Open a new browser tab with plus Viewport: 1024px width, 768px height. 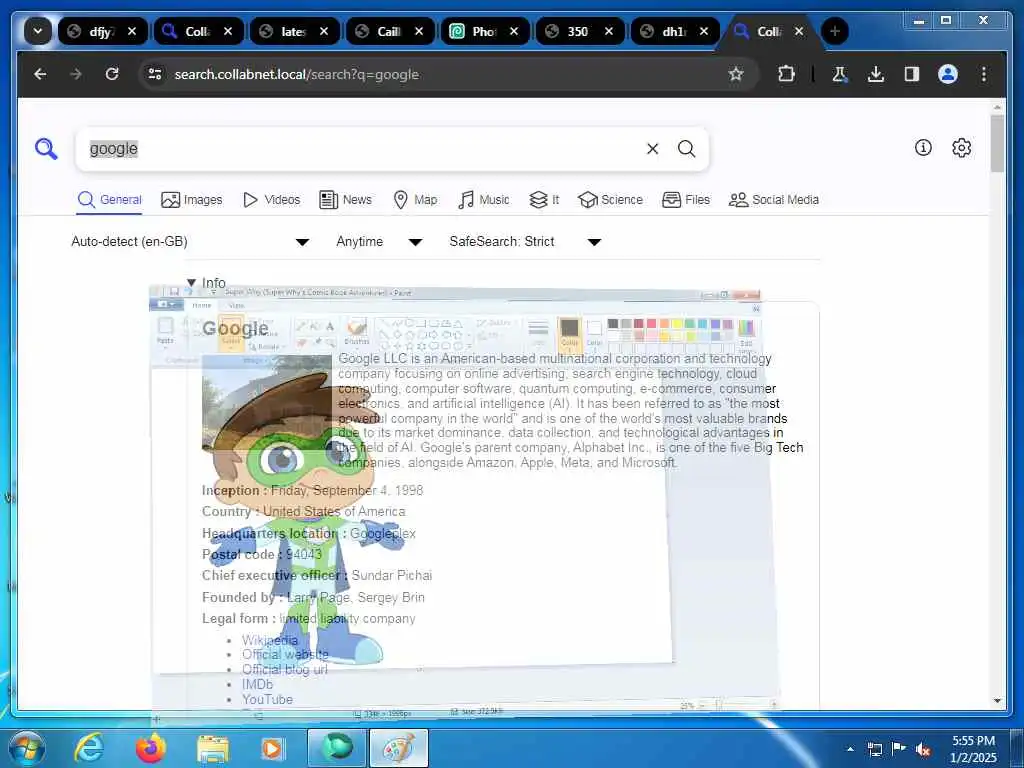(x=835, y=31)
